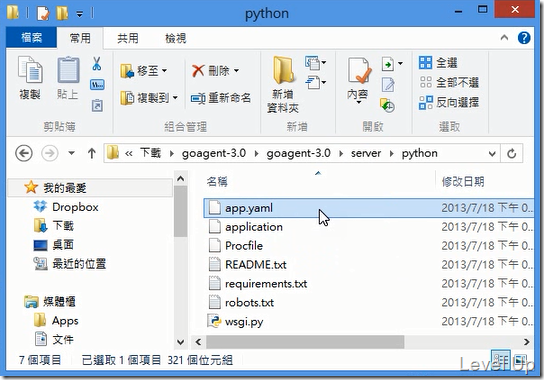544x380 pixels.
Task: Click the Move to (移至) button
Action: pos(144,71)
